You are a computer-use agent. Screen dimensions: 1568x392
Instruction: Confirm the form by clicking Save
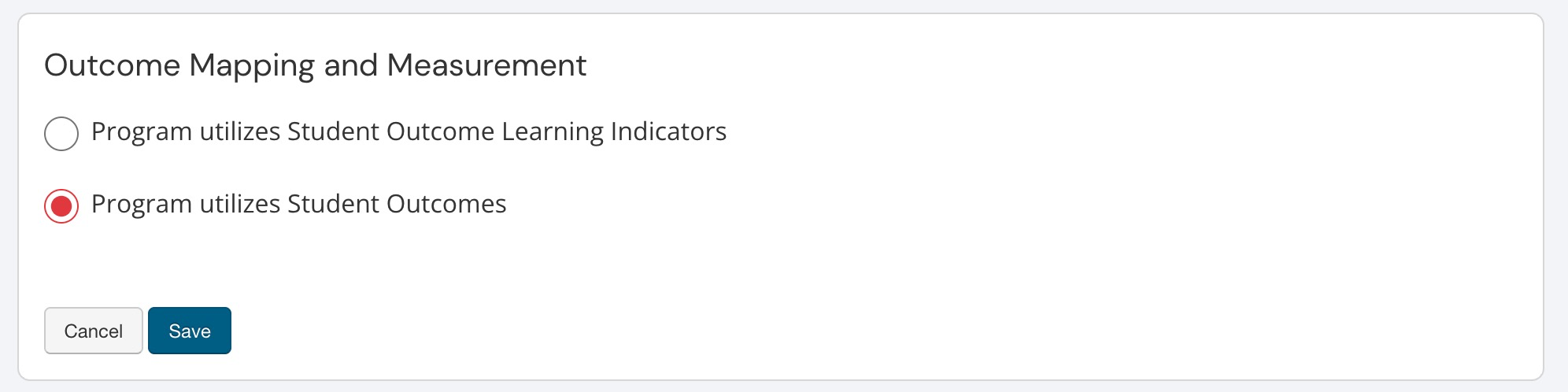(x=189, y=331)
